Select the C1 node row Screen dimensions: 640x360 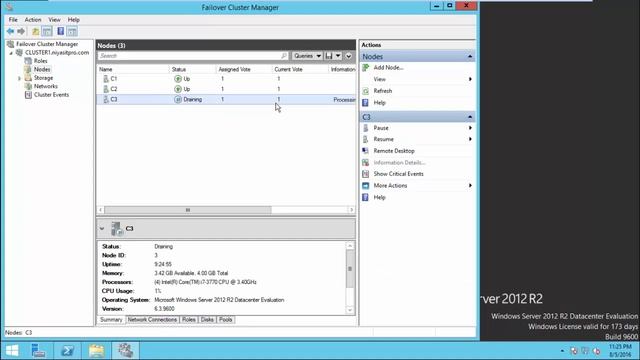click(226, 78)
